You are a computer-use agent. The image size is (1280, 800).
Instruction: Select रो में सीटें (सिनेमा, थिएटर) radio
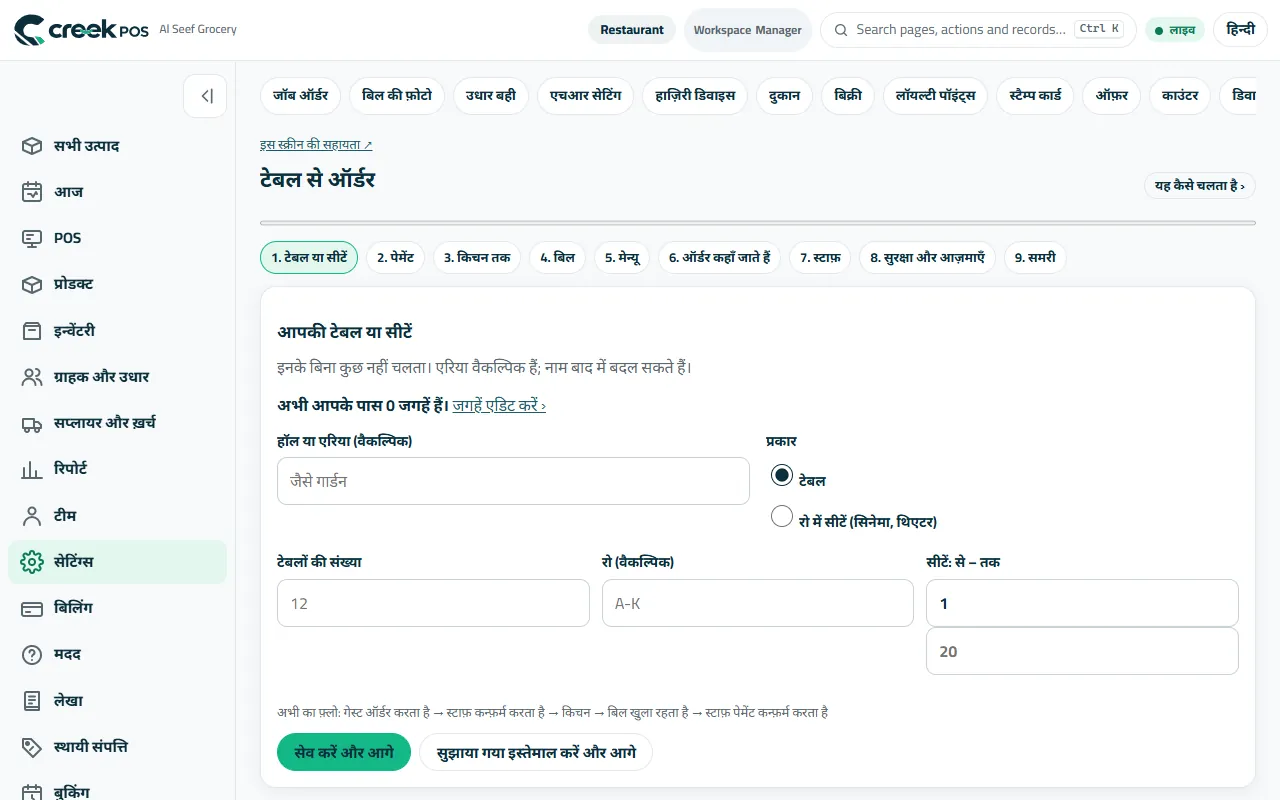(782, 516)
